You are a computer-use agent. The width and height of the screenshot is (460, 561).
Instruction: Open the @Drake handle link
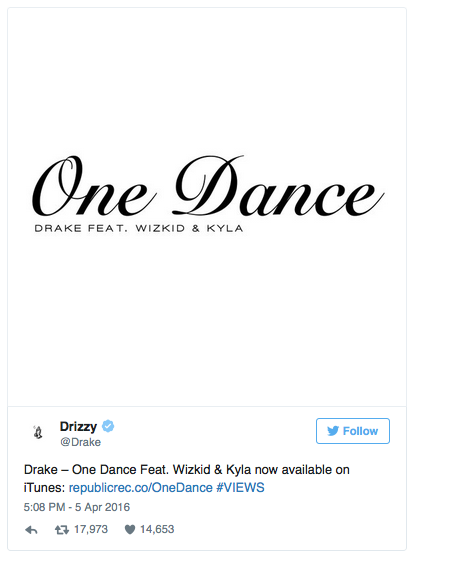(80, 442)
